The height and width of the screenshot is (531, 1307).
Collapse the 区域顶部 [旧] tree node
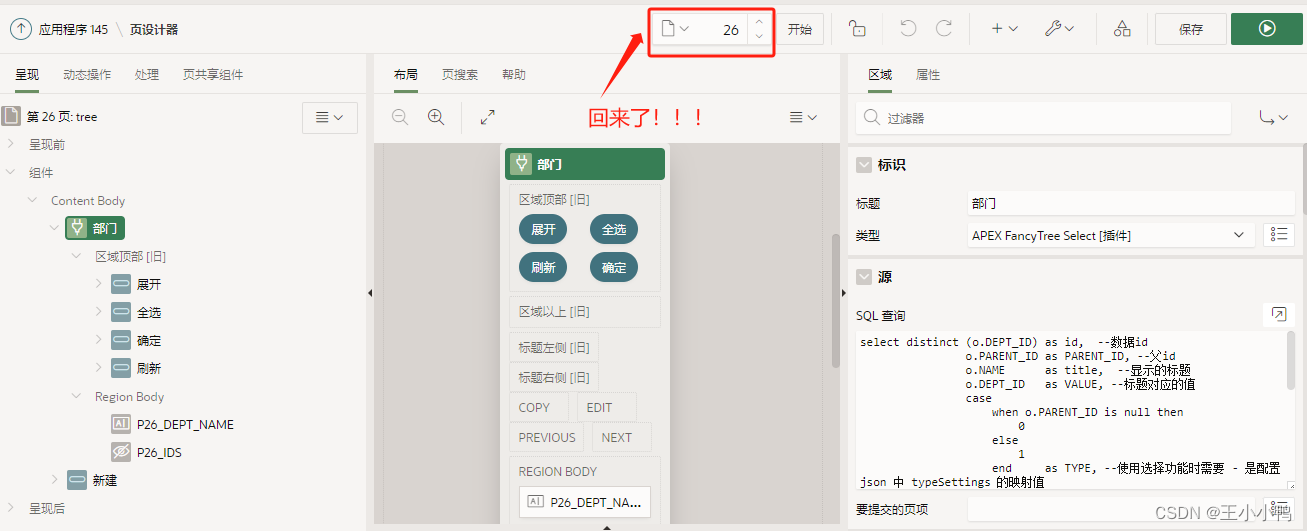[x=77, y=257]
